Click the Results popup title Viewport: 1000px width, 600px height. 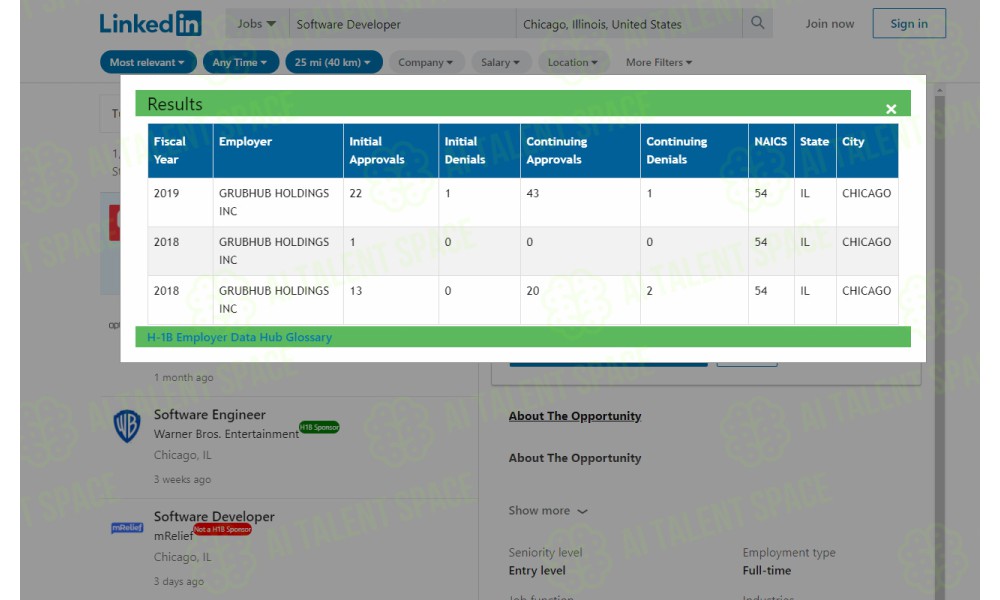tap(175, 104)
